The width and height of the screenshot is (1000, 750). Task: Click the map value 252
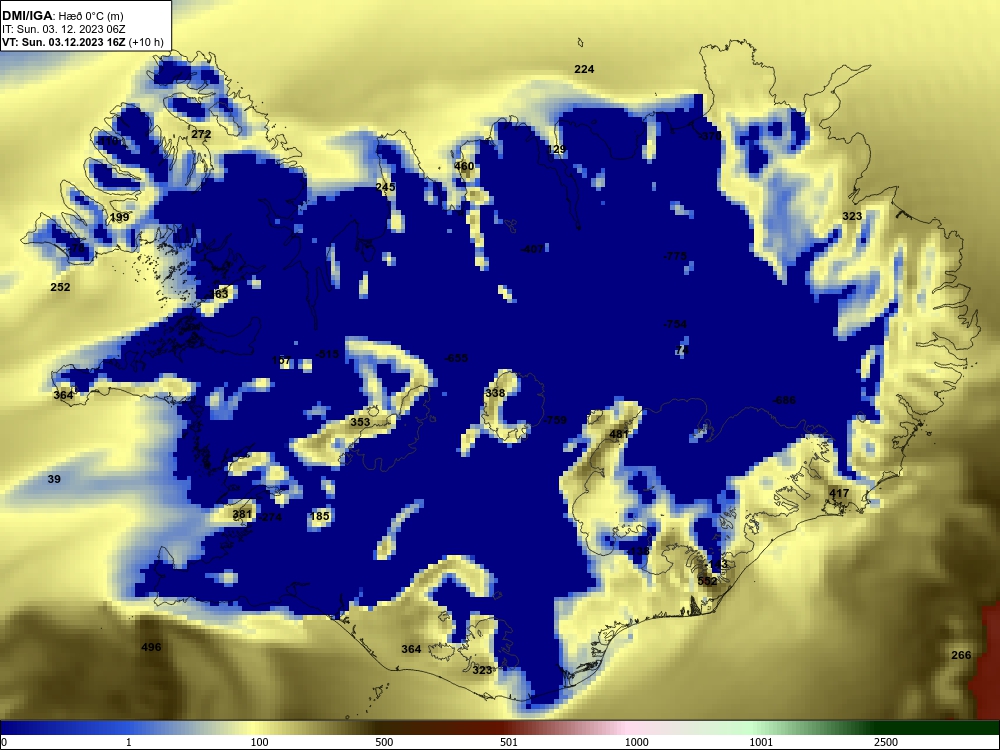pos(60,287)
